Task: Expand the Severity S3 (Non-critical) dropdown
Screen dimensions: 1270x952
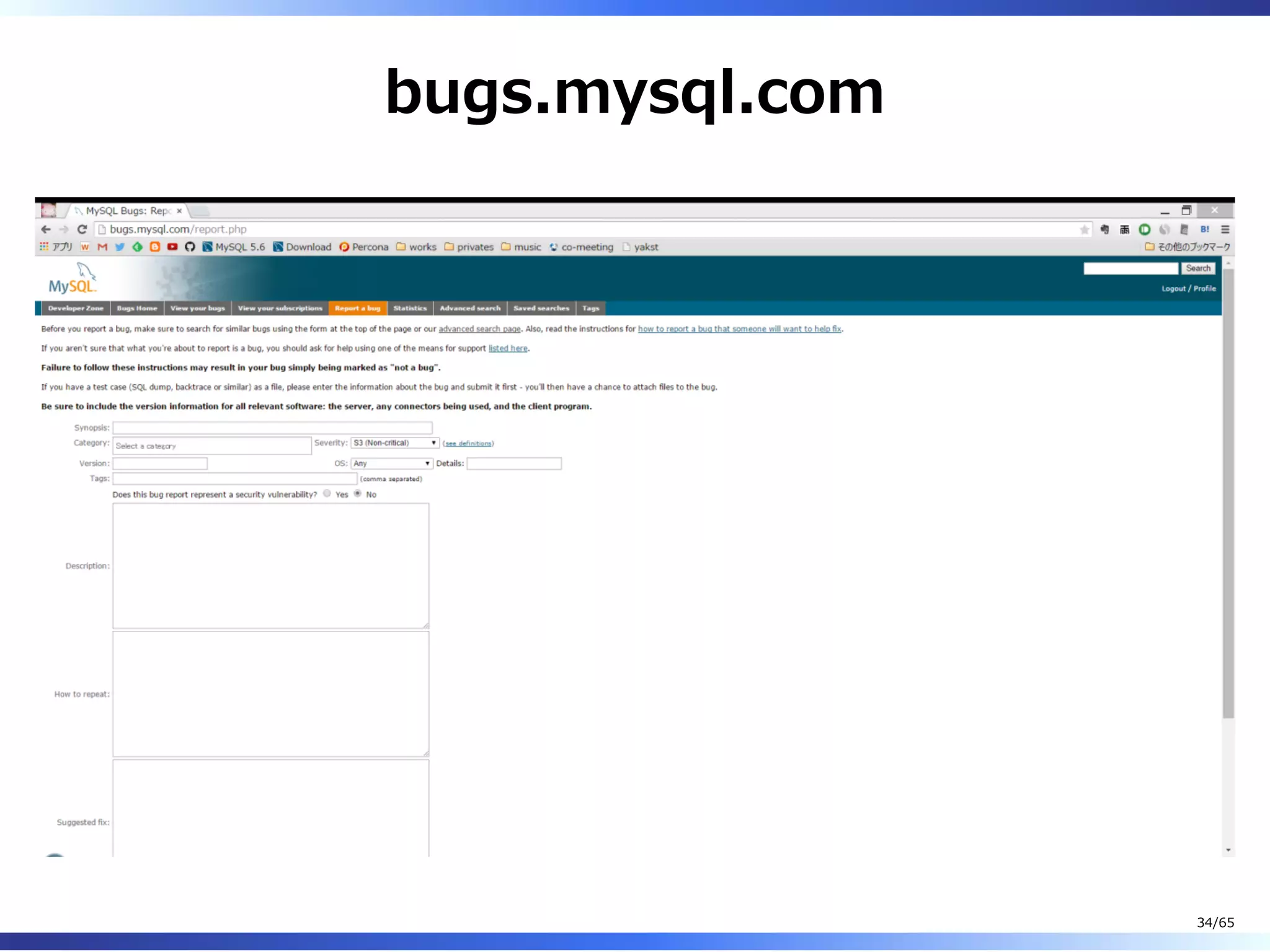Action: tap(395, 443)
